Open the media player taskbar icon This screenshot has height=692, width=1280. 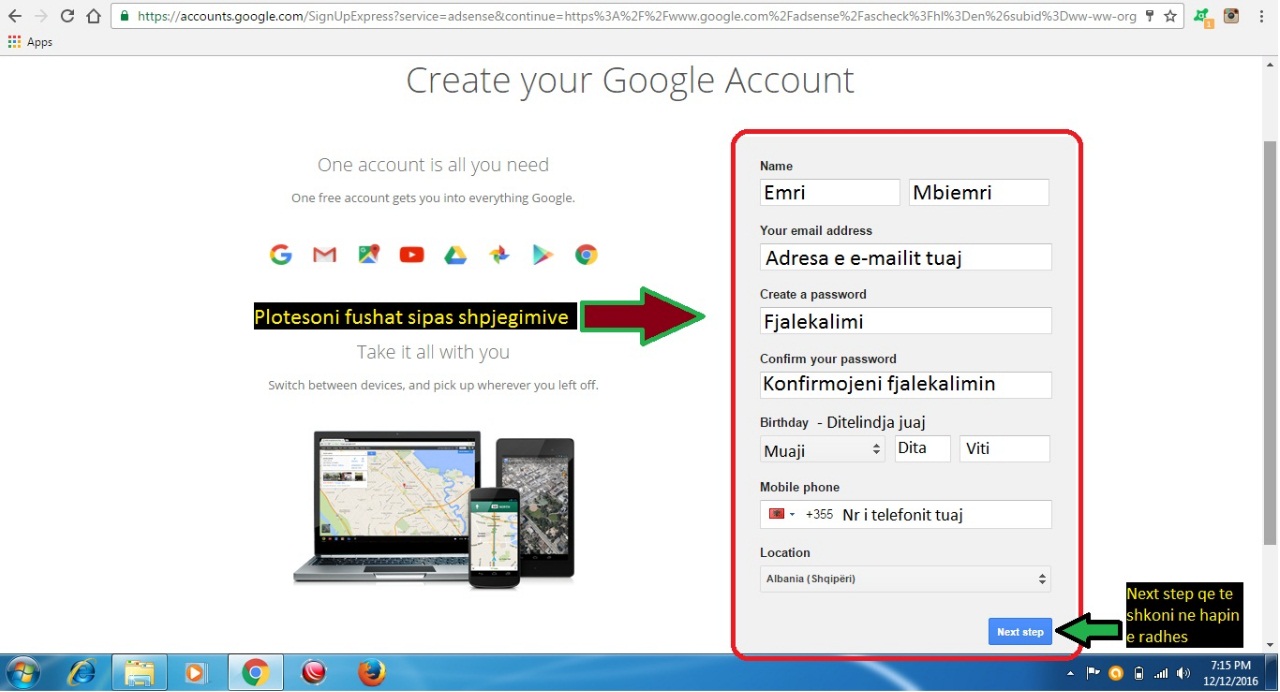(x=197, y=673)
